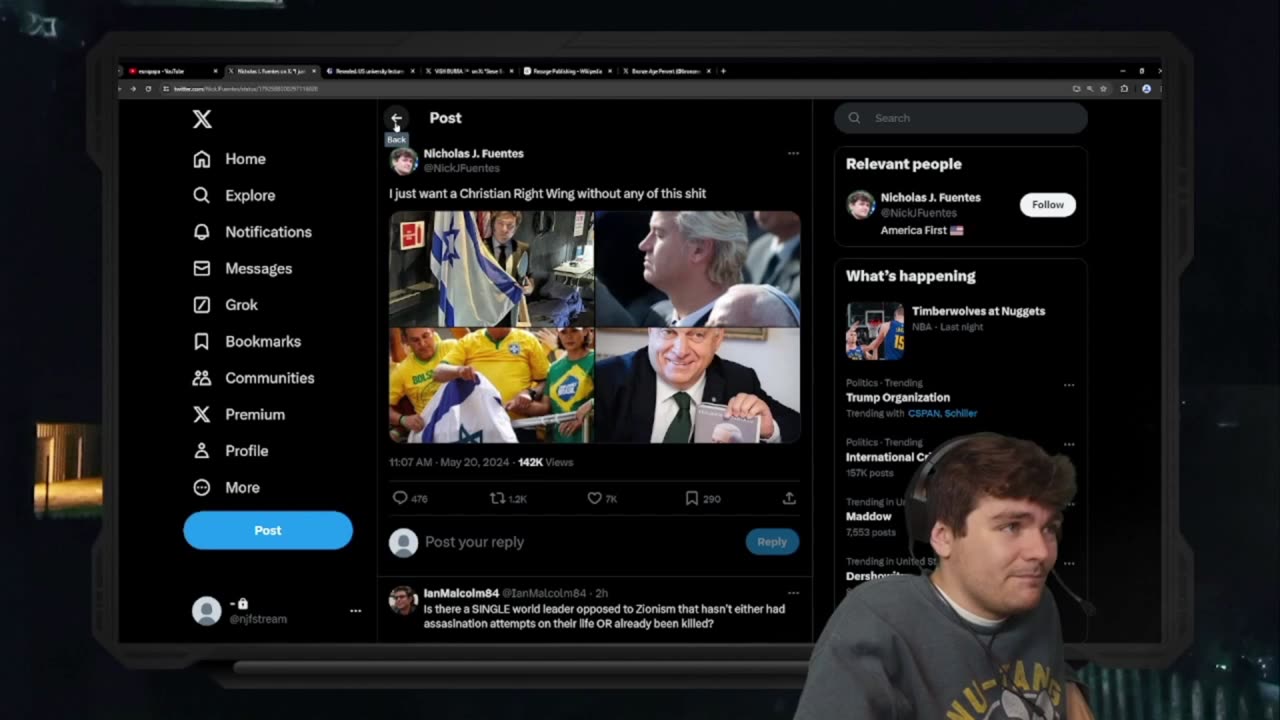Click the Reply button
1280x720 pixels.
[772, 541]
